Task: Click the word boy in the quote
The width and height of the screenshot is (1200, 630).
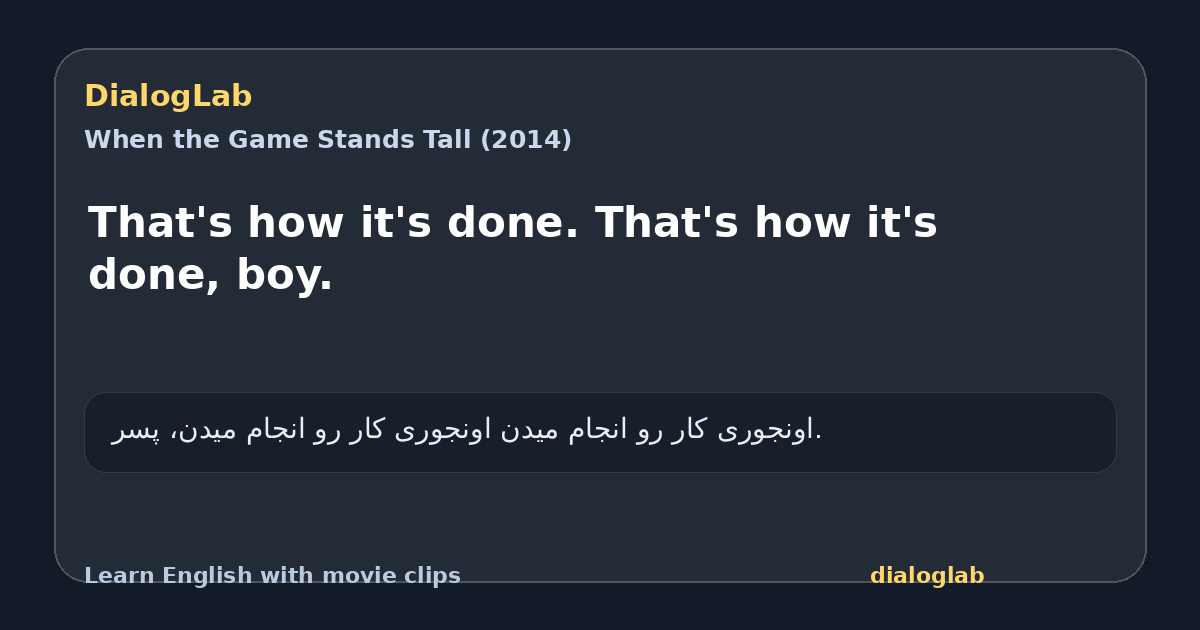Action: [284, 275]
